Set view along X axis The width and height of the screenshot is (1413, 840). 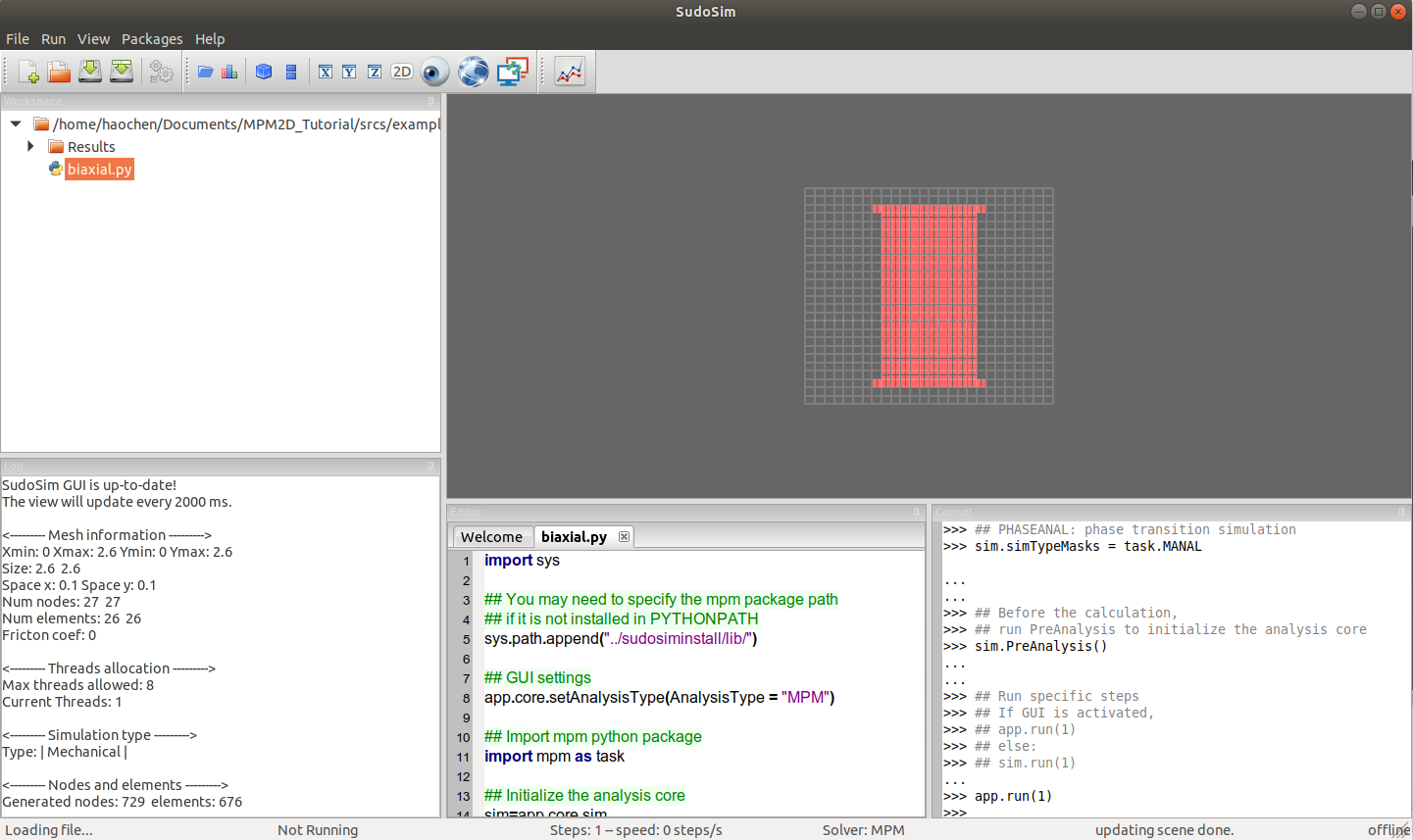coord(326,72)
